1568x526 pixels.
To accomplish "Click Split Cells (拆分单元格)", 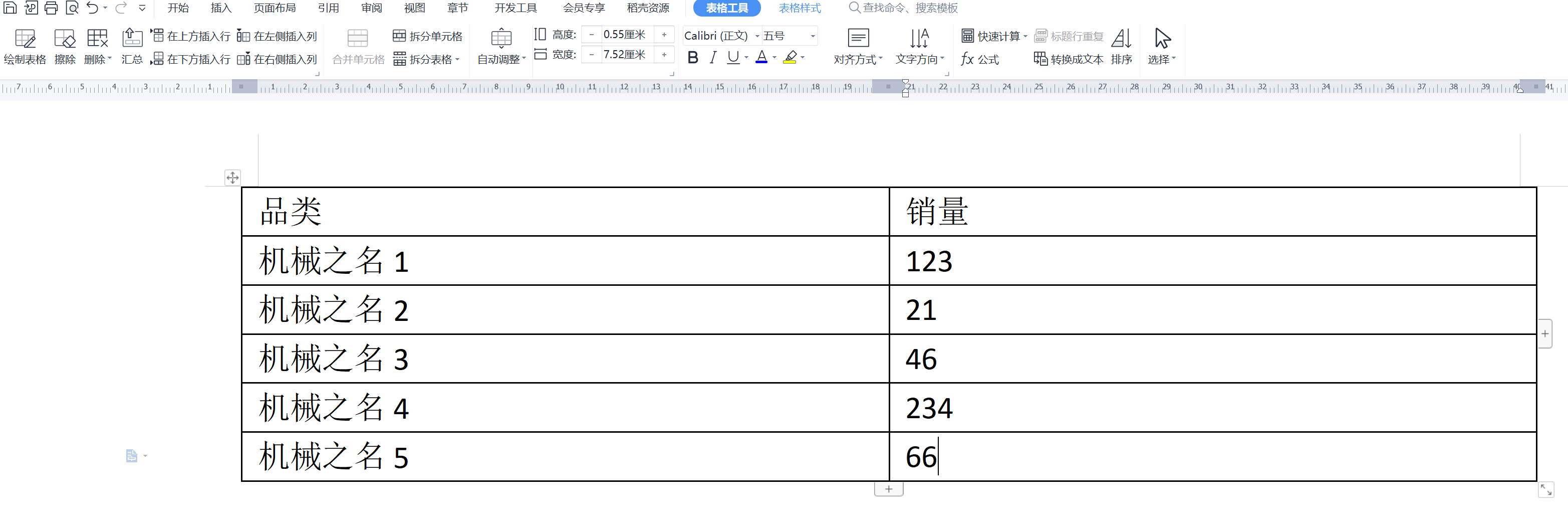I will (x=427, y=36).
